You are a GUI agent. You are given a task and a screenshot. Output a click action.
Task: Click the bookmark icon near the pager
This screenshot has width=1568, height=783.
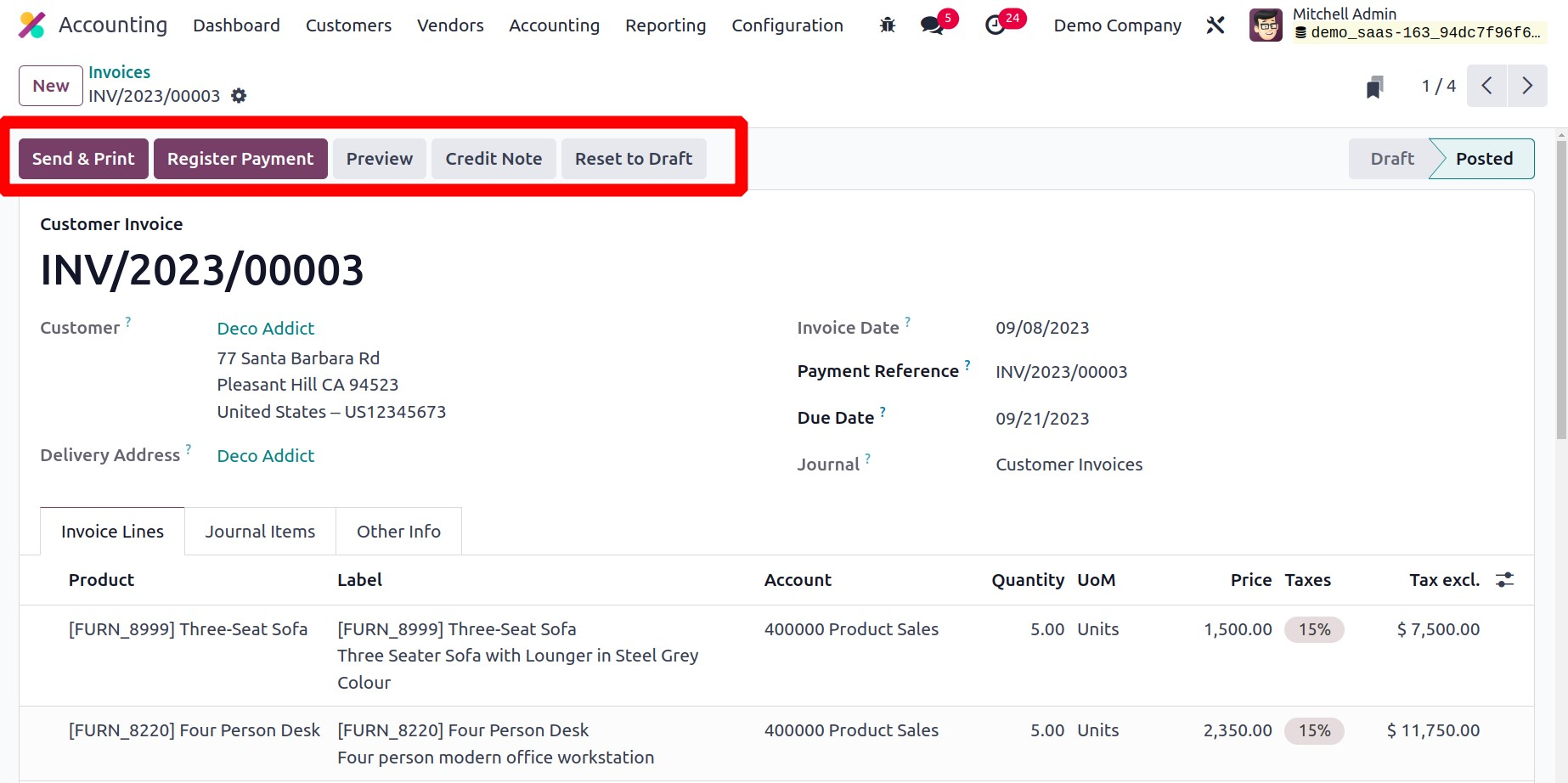(x=1374, y=87)
